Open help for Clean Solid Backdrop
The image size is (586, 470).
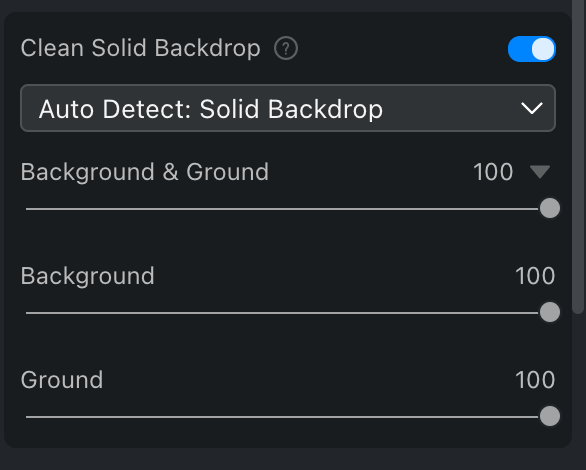pos(286,49)
